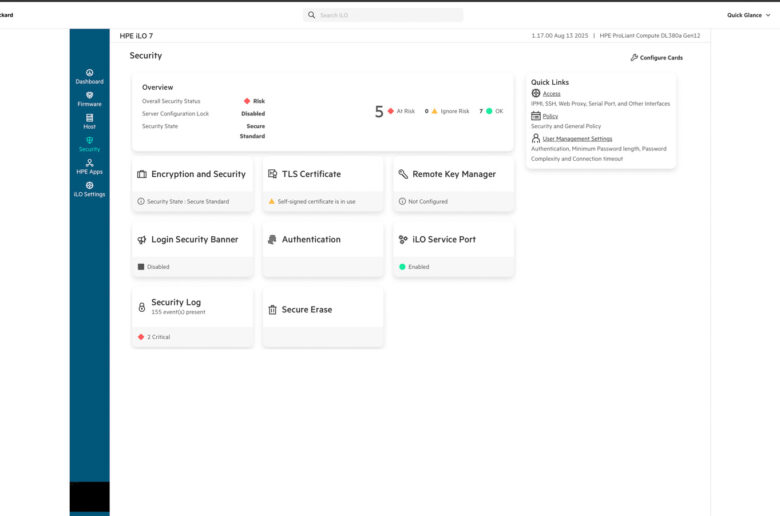Go to Firmware in sidebar

click(x=89, y=99)
